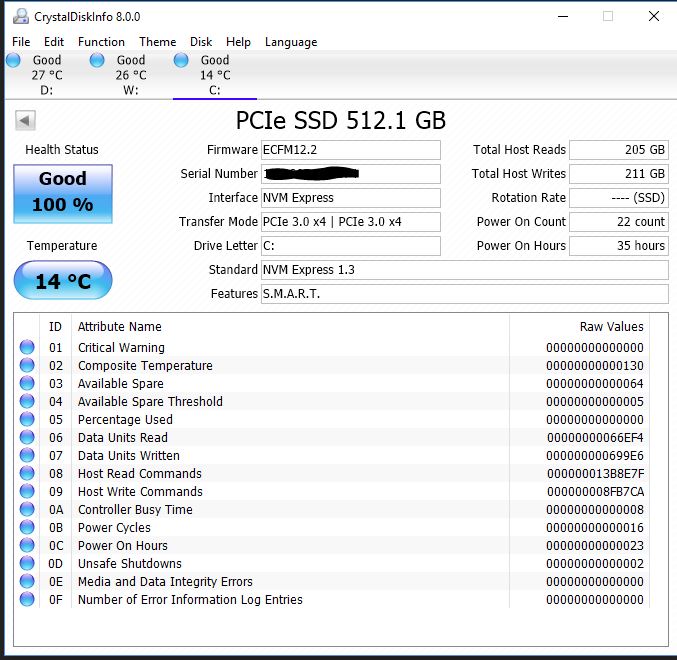Click the Good 100% health status button

tap(62, 193)
